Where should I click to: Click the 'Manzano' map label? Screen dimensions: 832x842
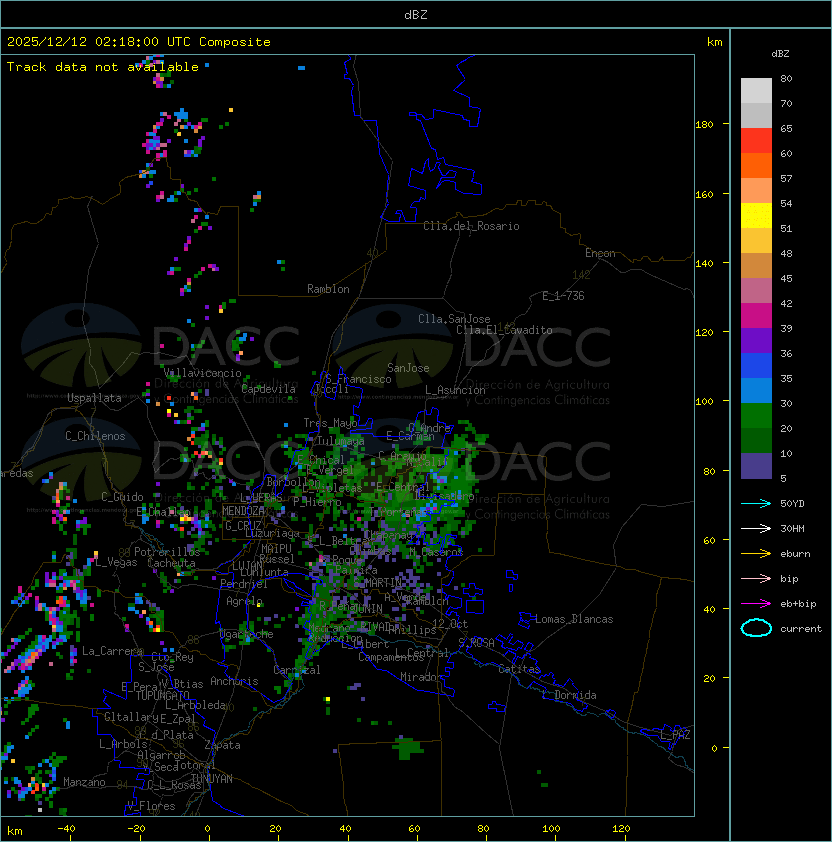(x=84, y=782)
